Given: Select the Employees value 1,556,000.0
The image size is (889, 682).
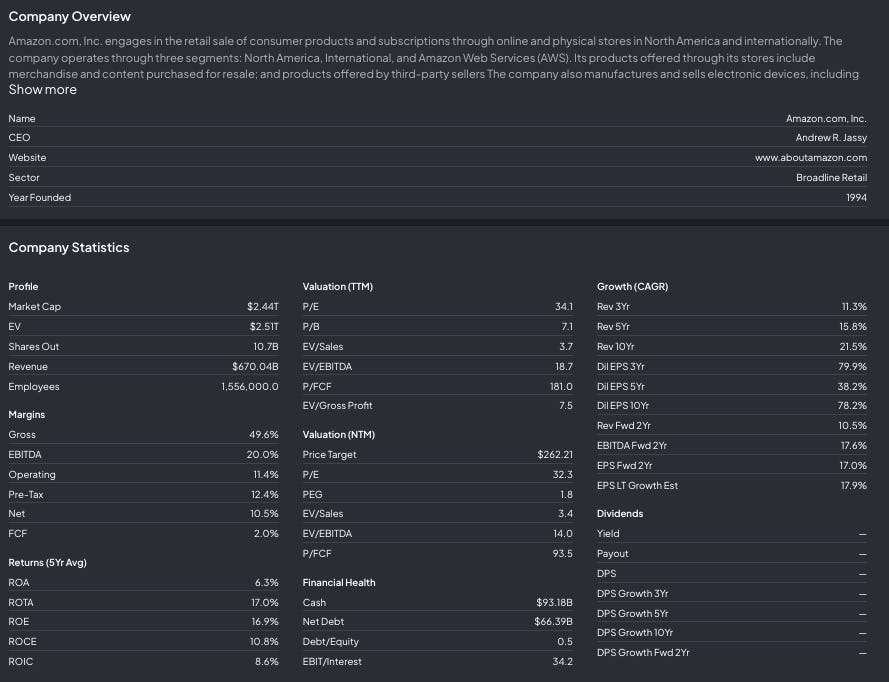Looking at the screenshot, I should tap(250, 387).
